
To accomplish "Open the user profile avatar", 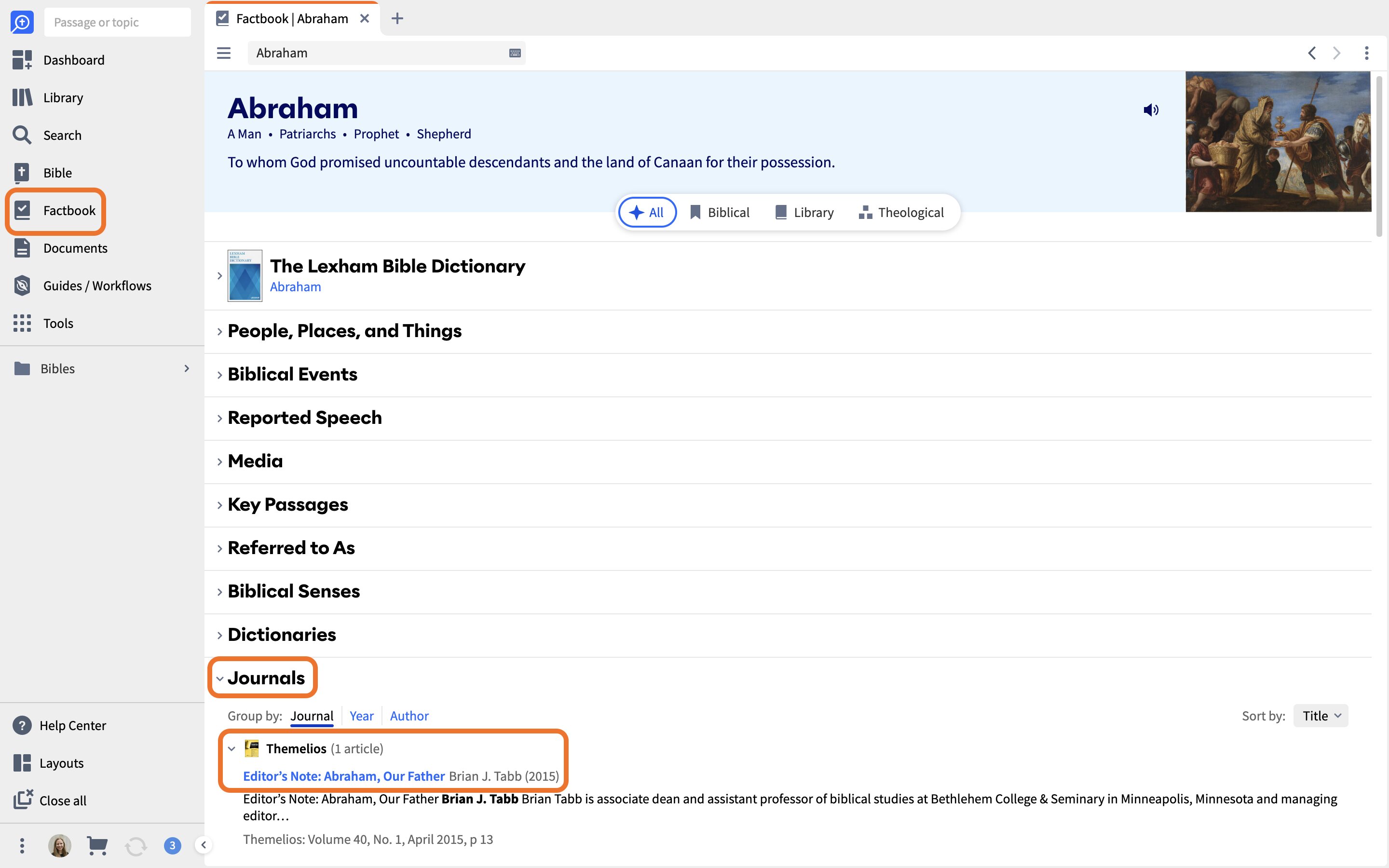I will [x=60, y=846].
